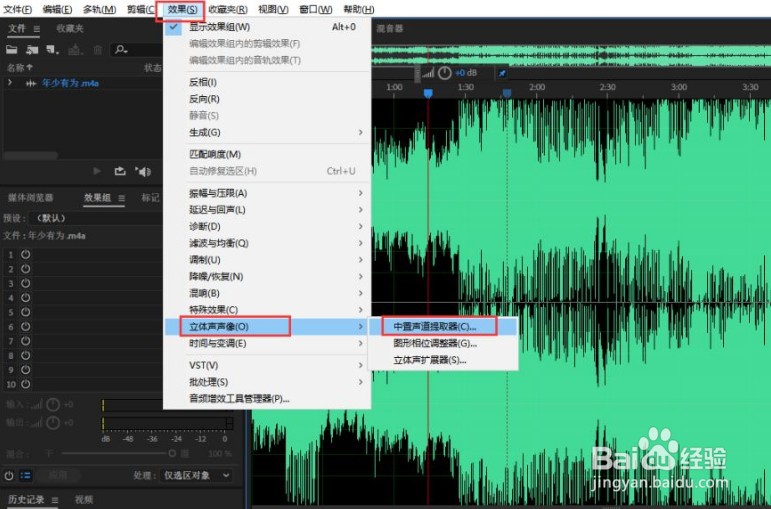
Task: Click the mix 干/湿 slider handle
Action: point(172,453)
